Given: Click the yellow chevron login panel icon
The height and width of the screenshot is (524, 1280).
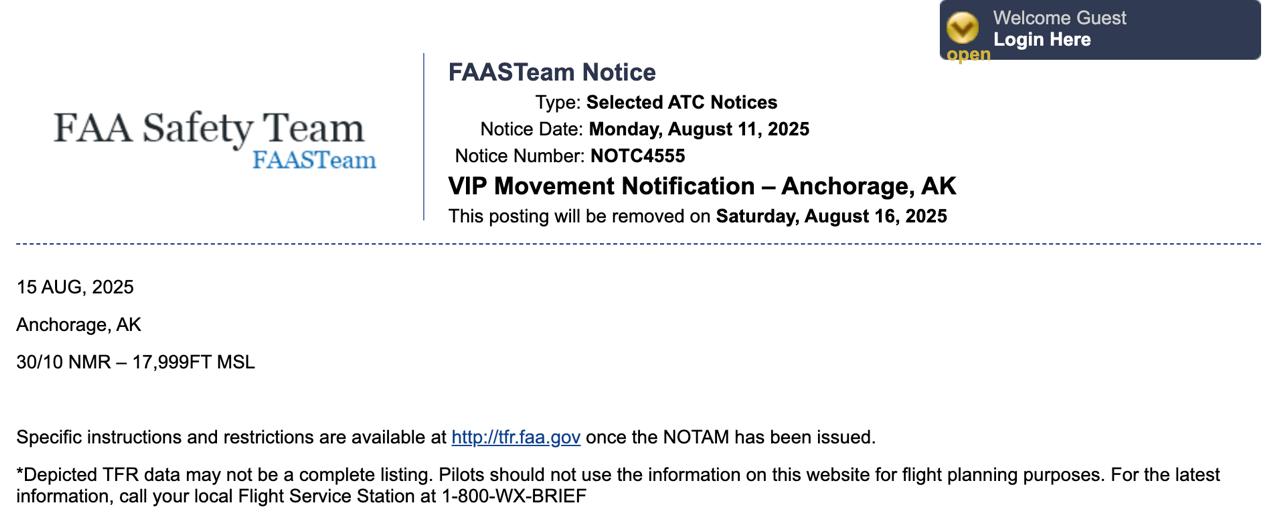Looking at the screenshot, I should pyautogui.click(x=962, y=28).
